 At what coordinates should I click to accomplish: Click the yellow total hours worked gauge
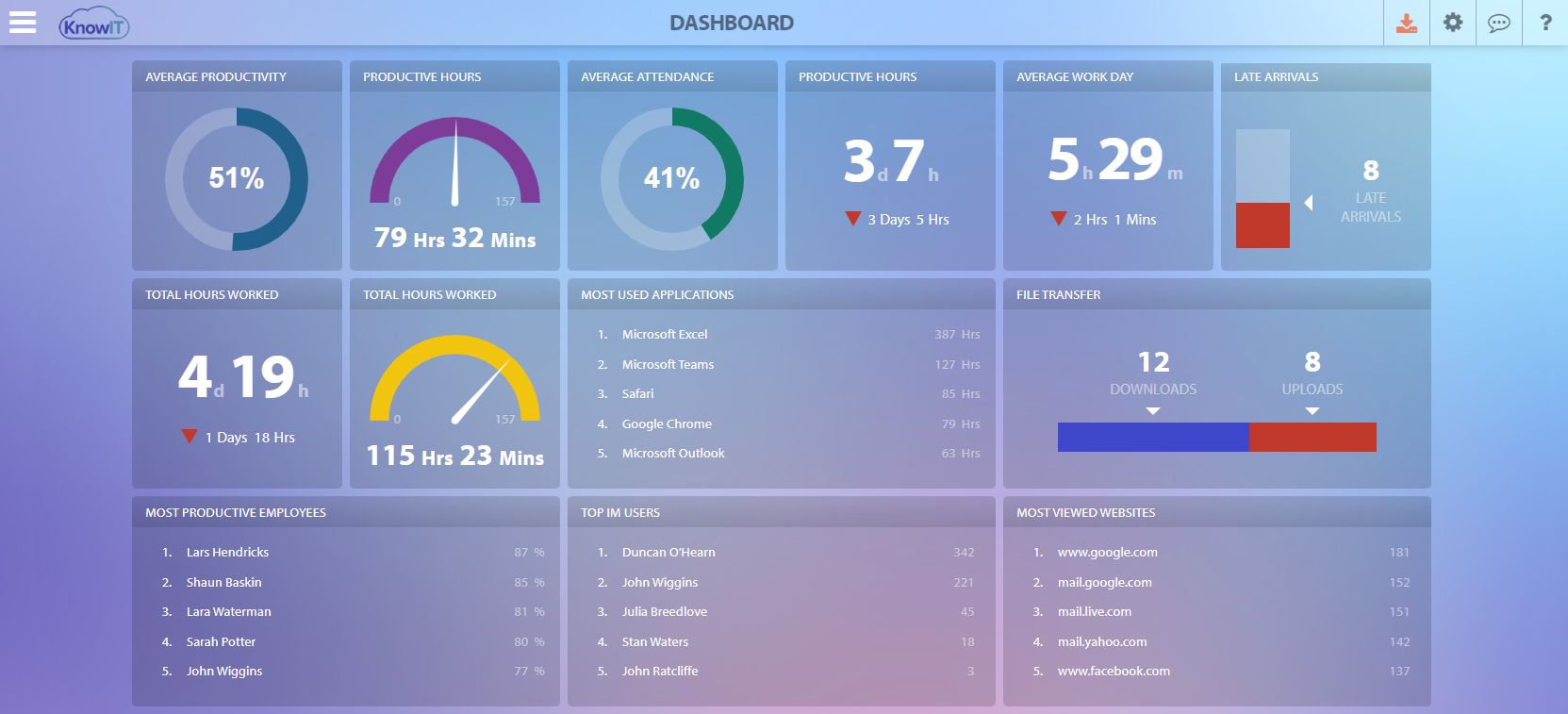click(x=455, y=378)
